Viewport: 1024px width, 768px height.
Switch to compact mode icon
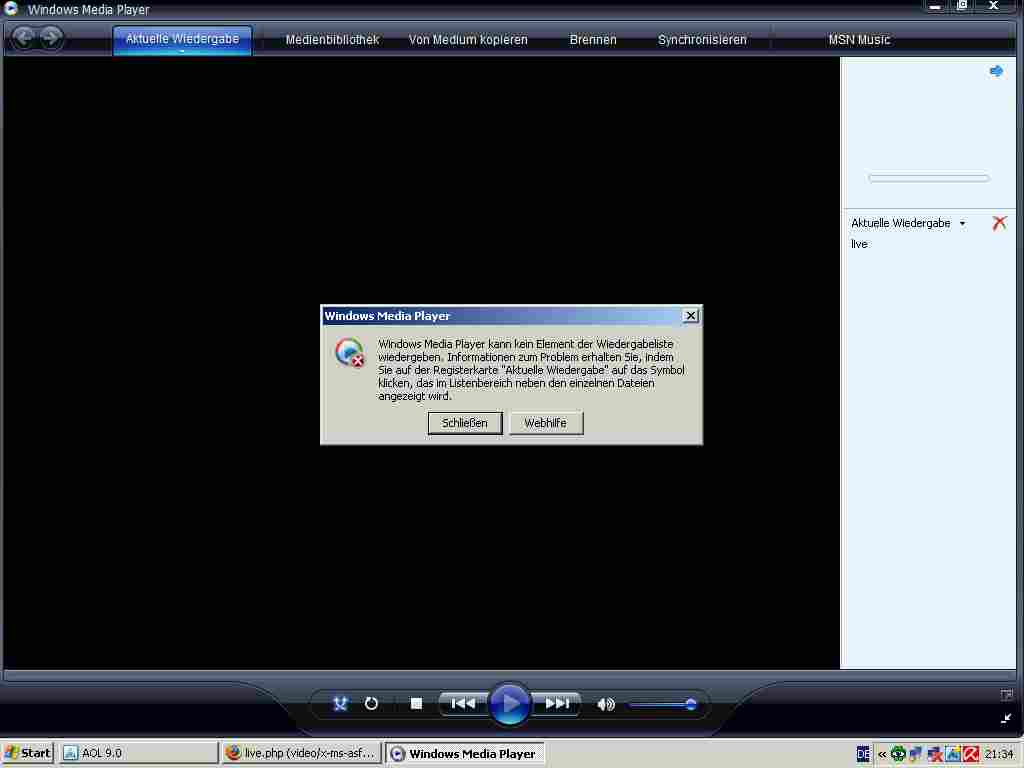(1006, 718)
